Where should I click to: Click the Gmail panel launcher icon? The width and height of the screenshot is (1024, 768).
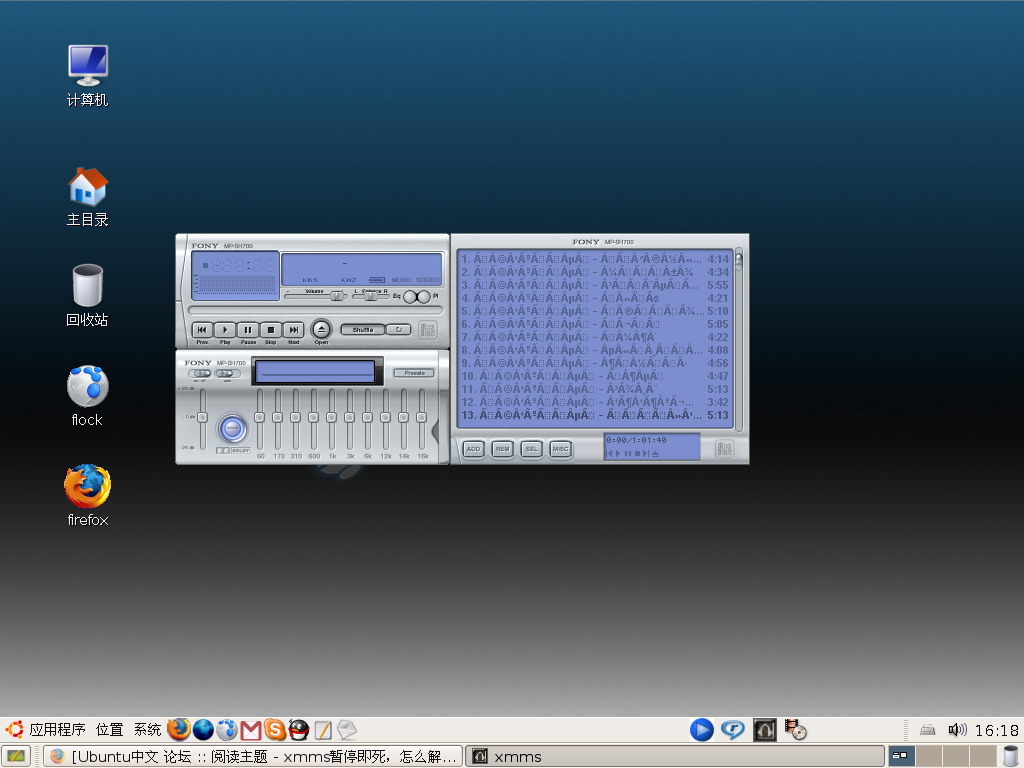point(251,730)
